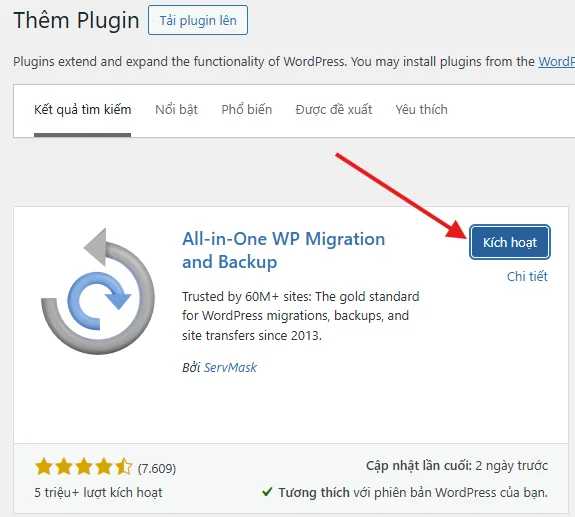Activate plugin with Kích hoạt button

tap(510, 242)
